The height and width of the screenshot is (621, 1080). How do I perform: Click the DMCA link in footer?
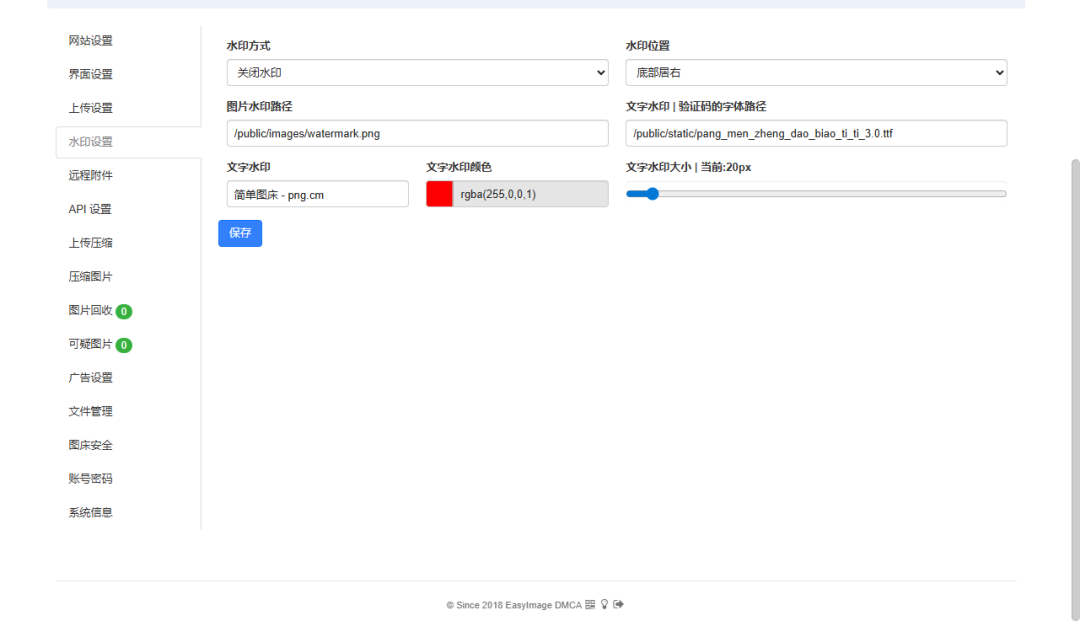point(568,605)
